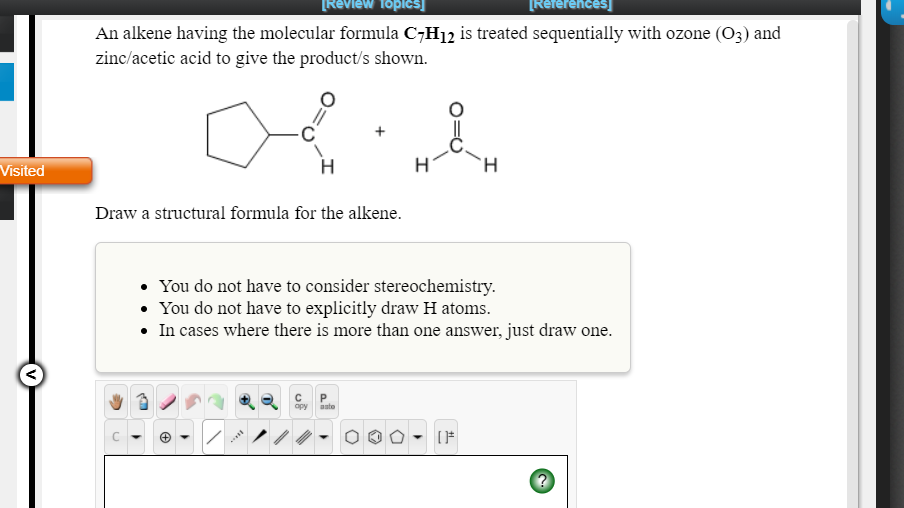Image resolution: width=904 pixels, height=508 pixels.
Task: Zoom out of the drawing canvas
Action: [x=270, y=402]
